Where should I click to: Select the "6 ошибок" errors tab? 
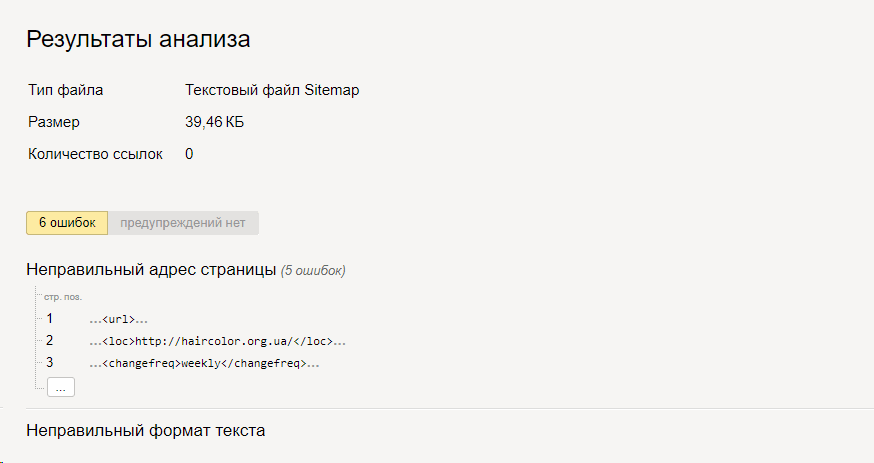pos(67,223)
